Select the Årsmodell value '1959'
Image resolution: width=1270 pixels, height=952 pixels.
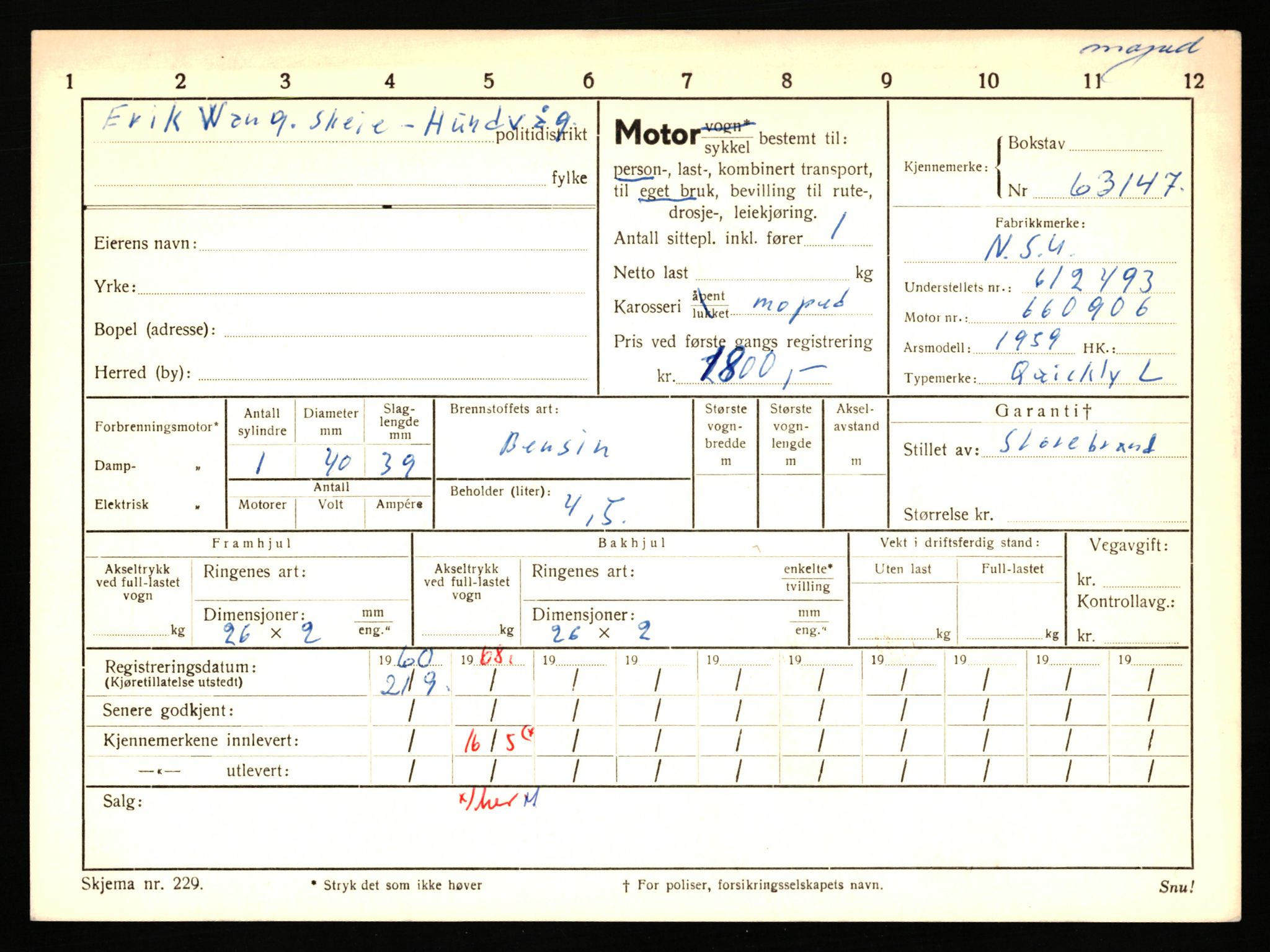pyautogui.click(x=1026, y=340)
